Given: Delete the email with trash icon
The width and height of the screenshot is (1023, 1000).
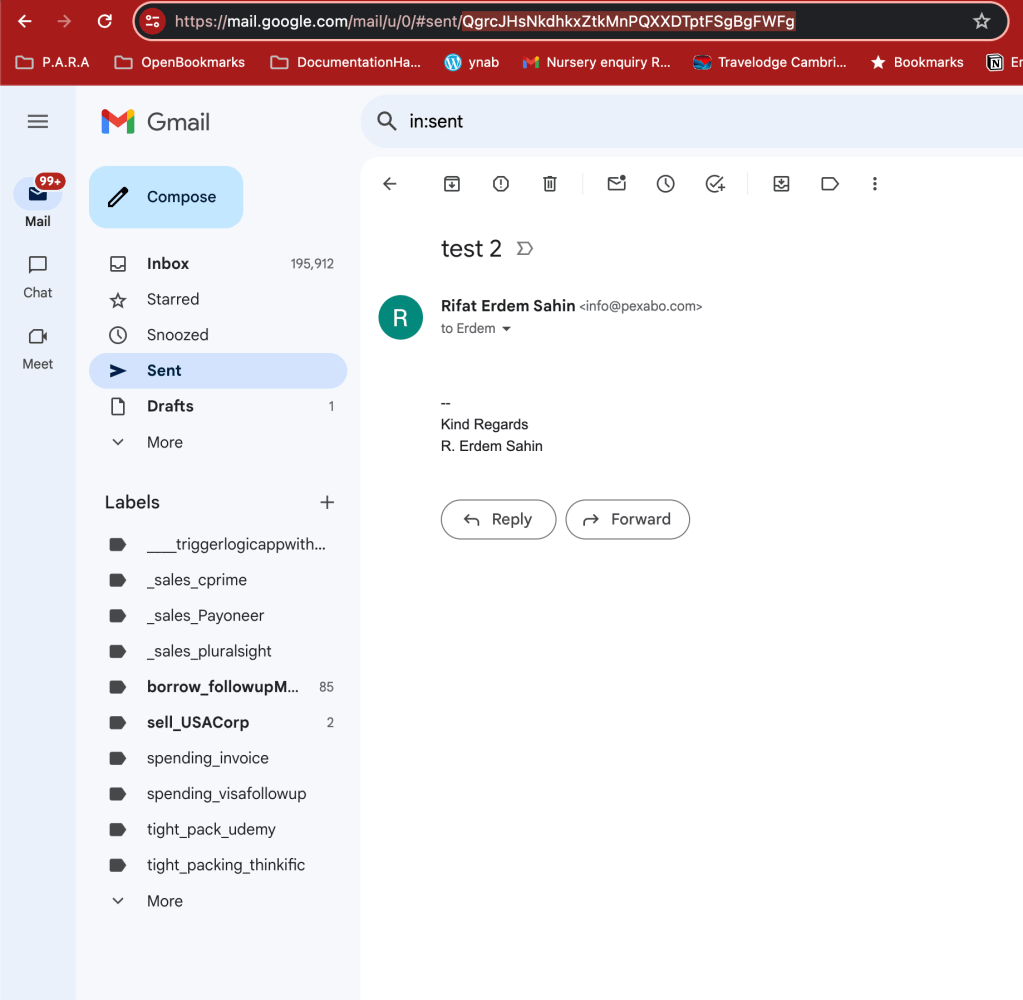Looking at the screenshot, I should pyautogui.click(x=550, y=184).
